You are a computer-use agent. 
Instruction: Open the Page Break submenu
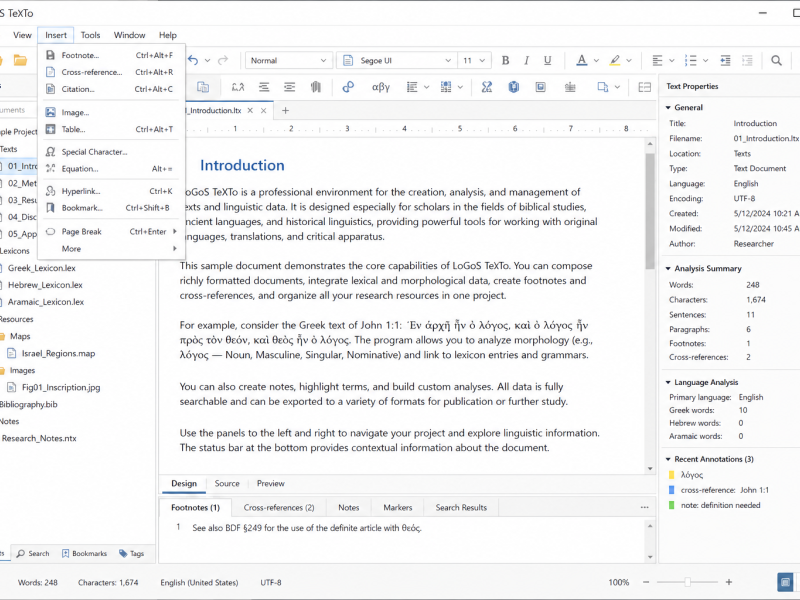[x=109, y=231]
